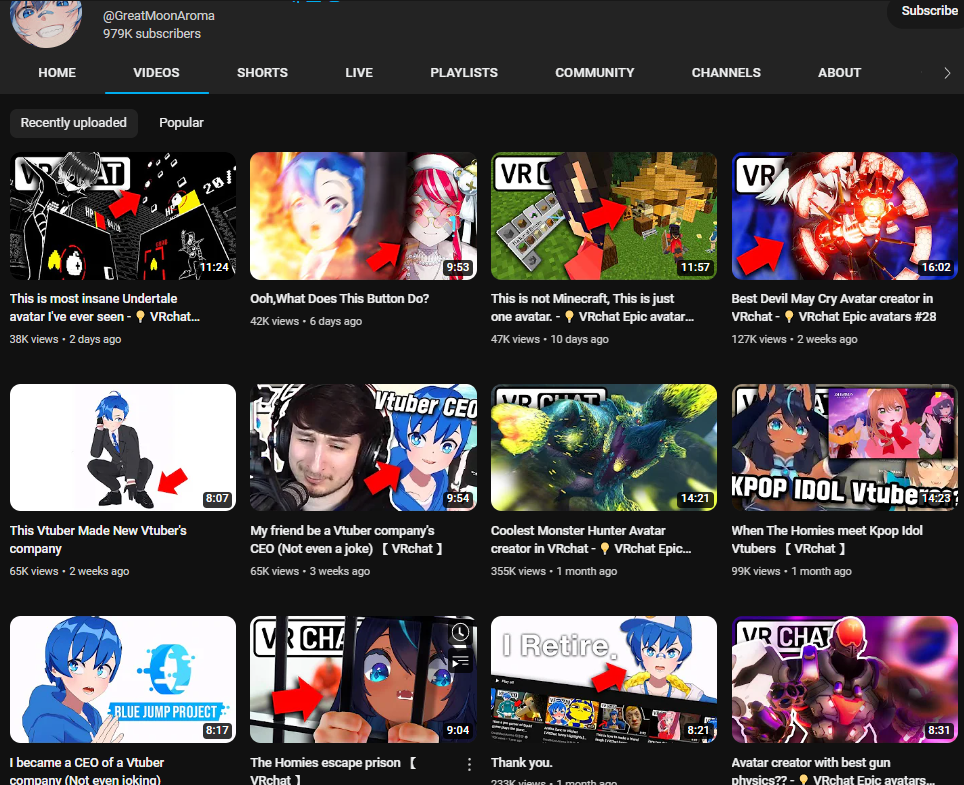
Task: Open the insane Undertale avatar video title
Action: click(105, 307)
